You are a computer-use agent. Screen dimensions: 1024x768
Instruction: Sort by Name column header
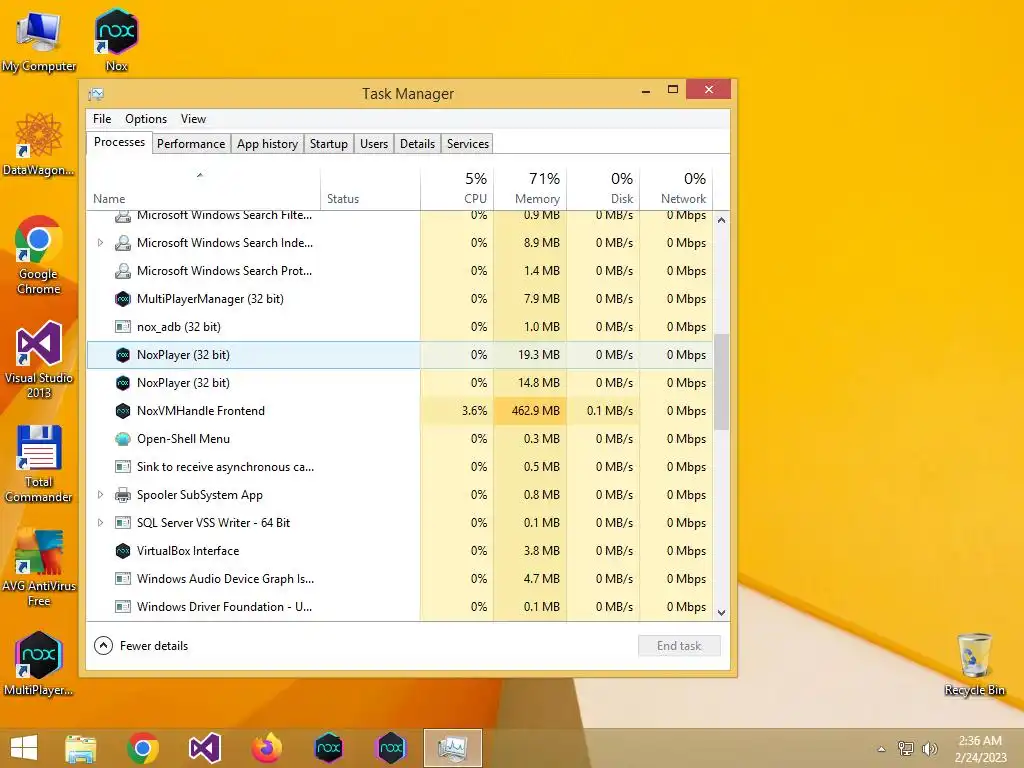click(x=203, y=189)
